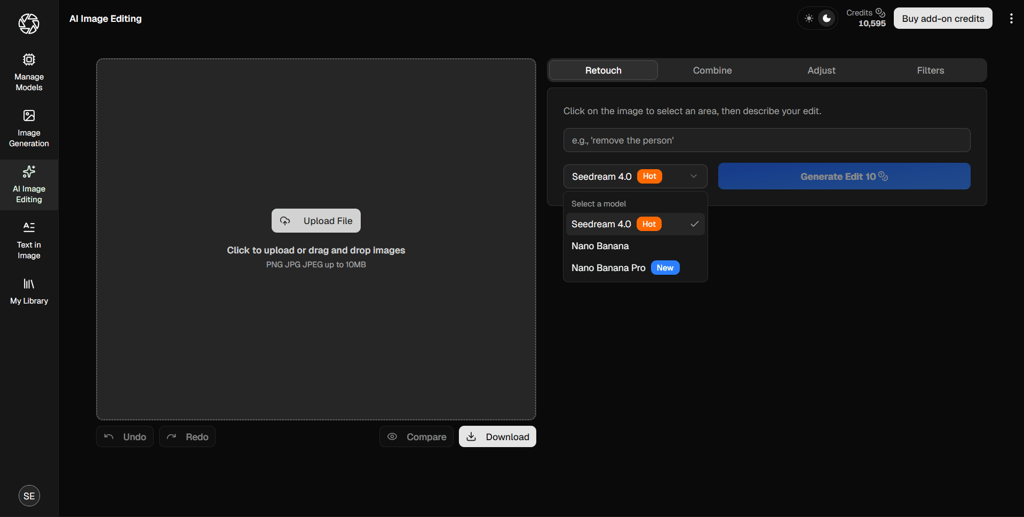Switch to the Filters tab
The image size is (1024, 517).
click(930, 70)
